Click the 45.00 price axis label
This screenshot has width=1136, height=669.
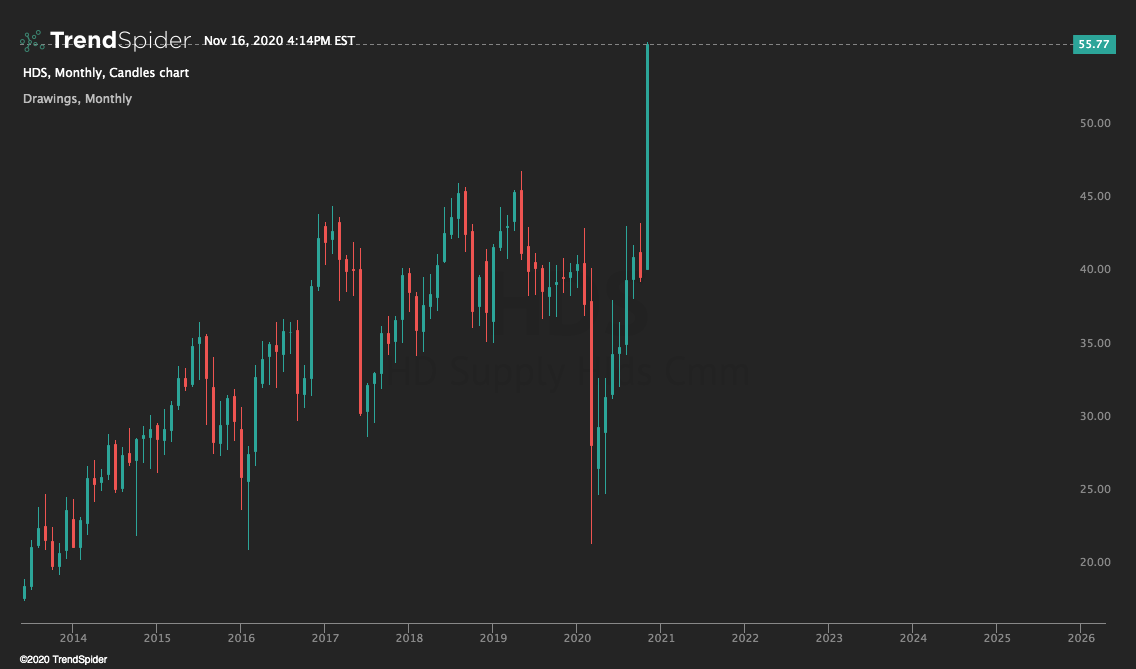coord(1095,196)
